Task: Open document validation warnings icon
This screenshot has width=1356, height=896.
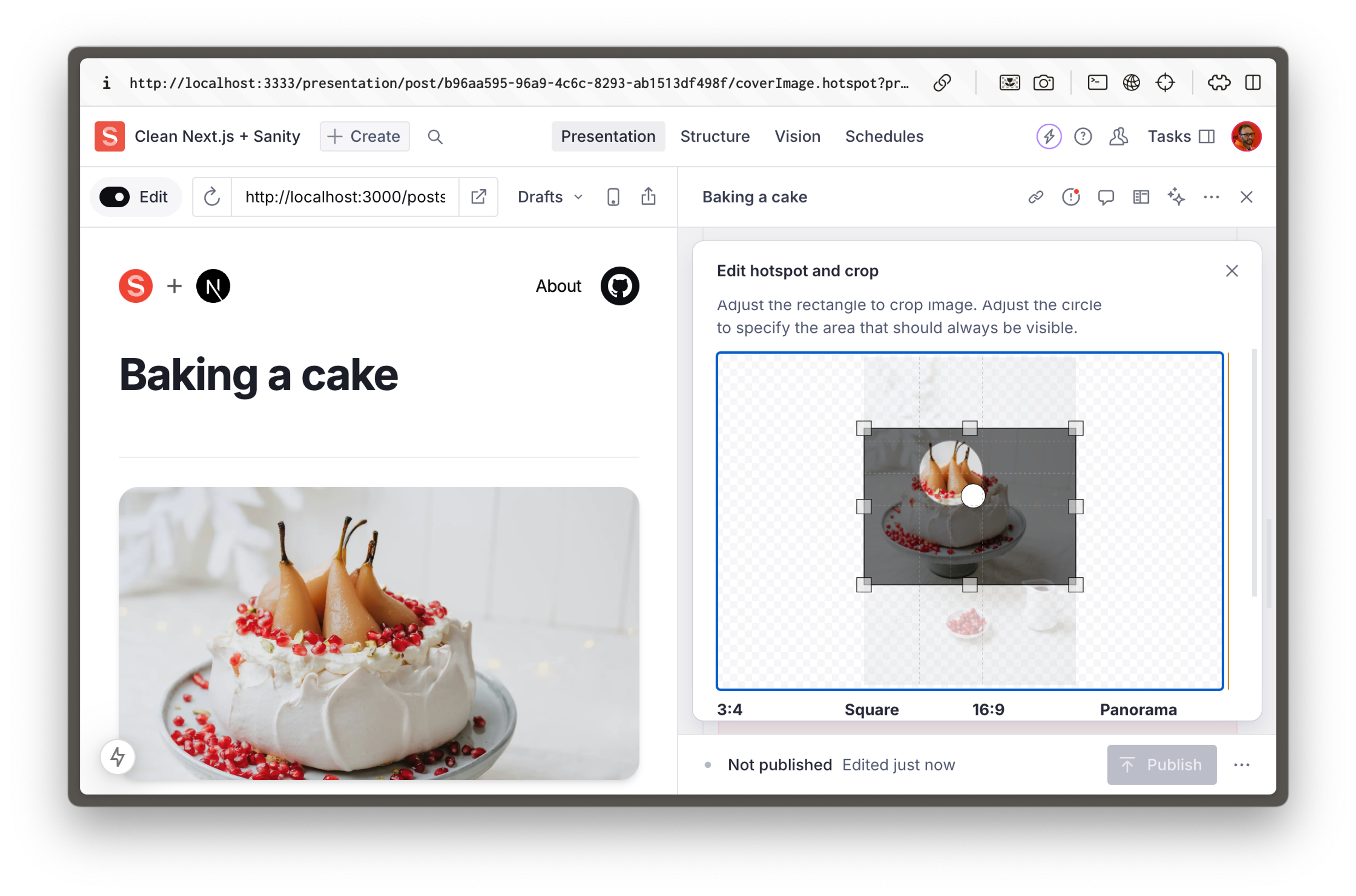Action: [x=1070, y=197]
